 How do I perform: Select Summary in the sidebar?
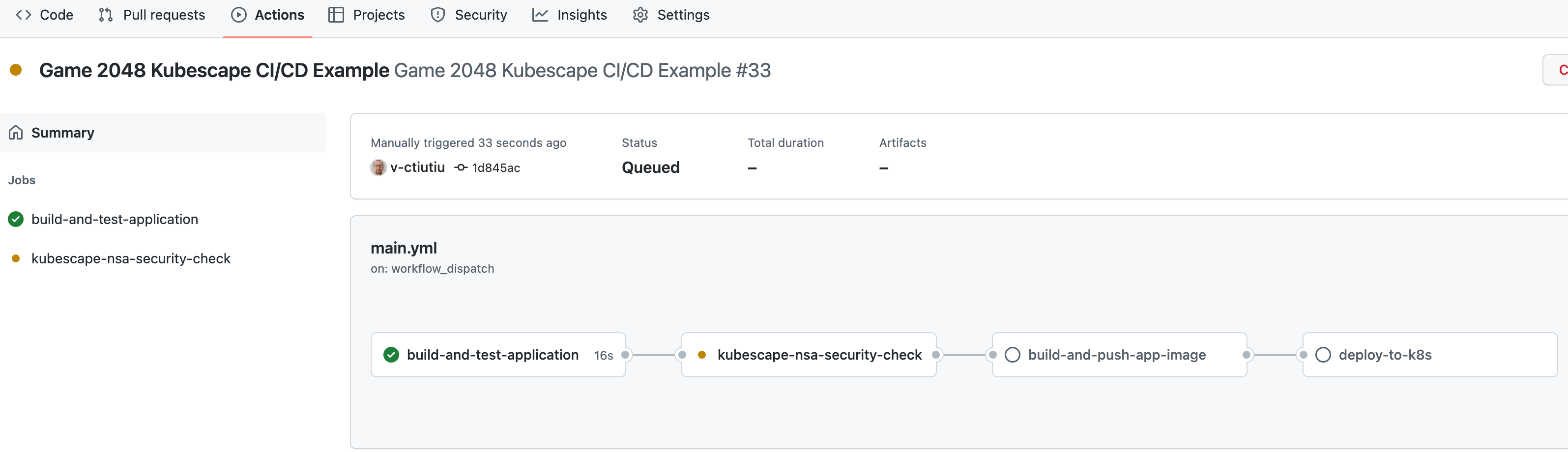point(163,133)
